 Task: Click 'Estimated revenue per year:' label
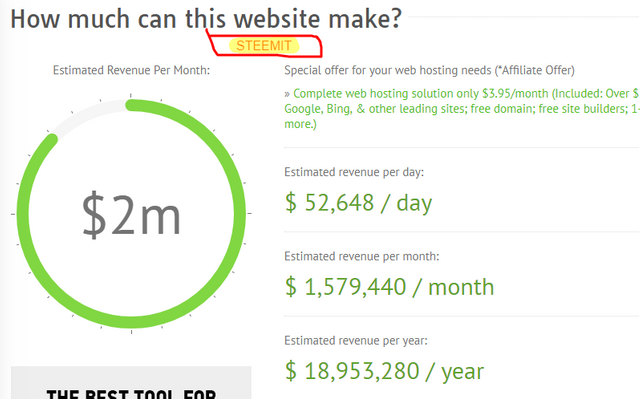pyautogui.click(x=356, y=341)
